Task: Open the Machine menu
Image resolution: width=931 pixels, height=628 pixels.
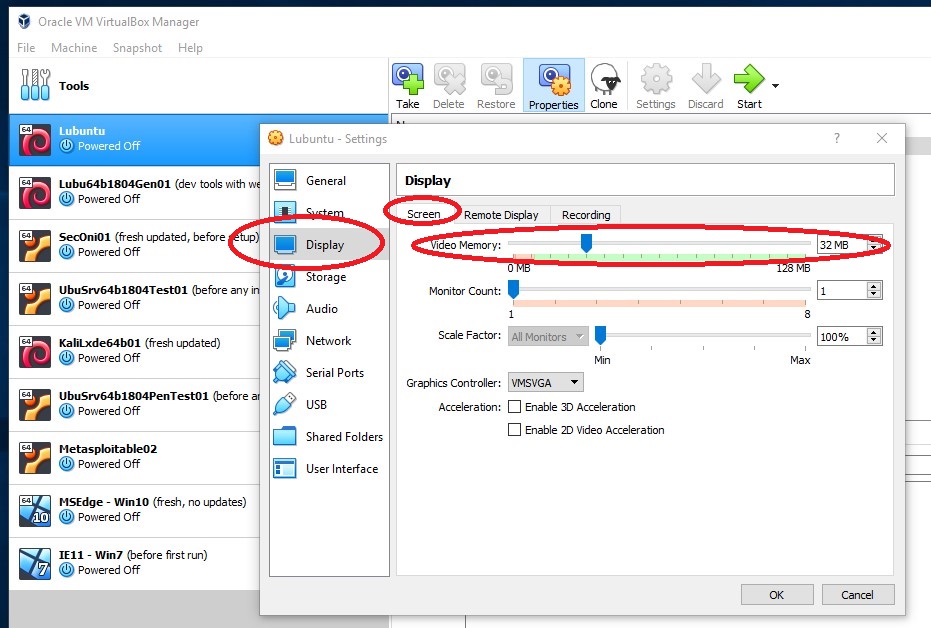Action: point(73,47)
